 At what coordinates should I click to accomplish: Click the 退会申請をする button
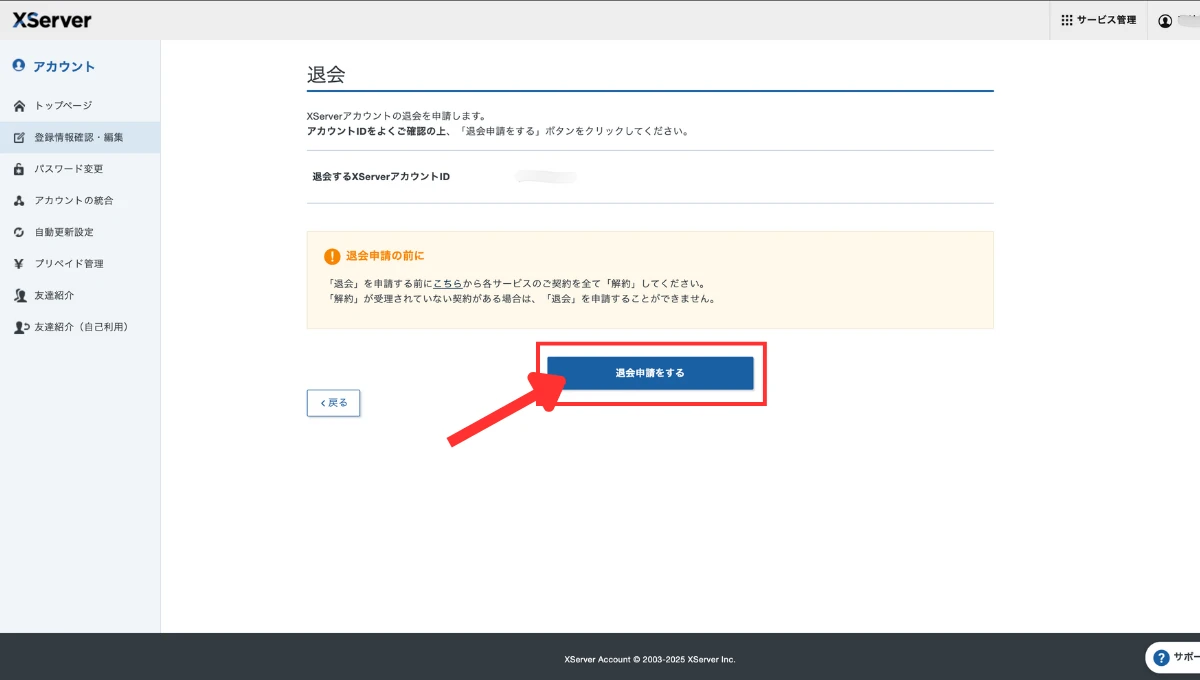650,373
